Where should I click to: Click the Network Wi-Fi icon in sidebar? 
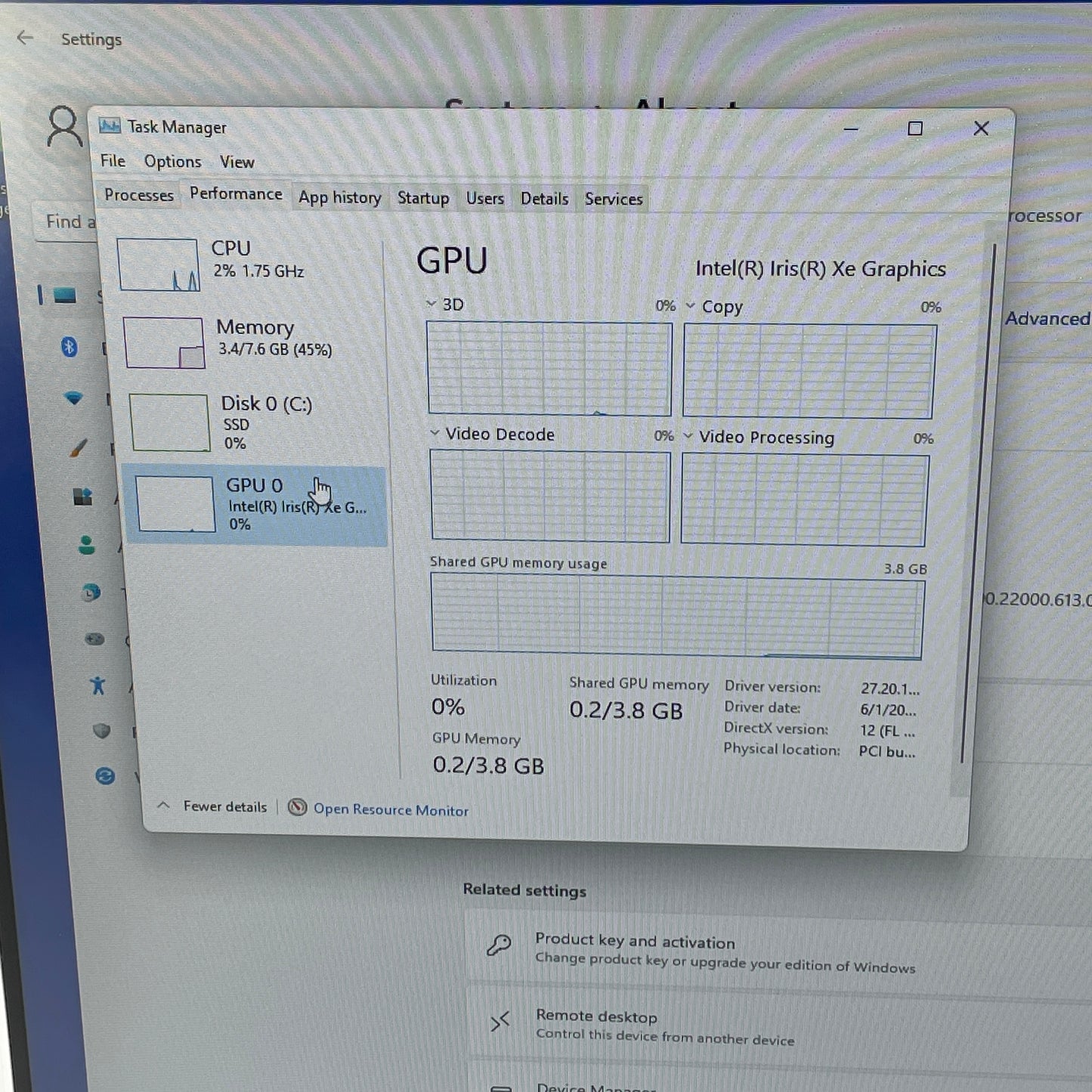(x=73, y=398)
